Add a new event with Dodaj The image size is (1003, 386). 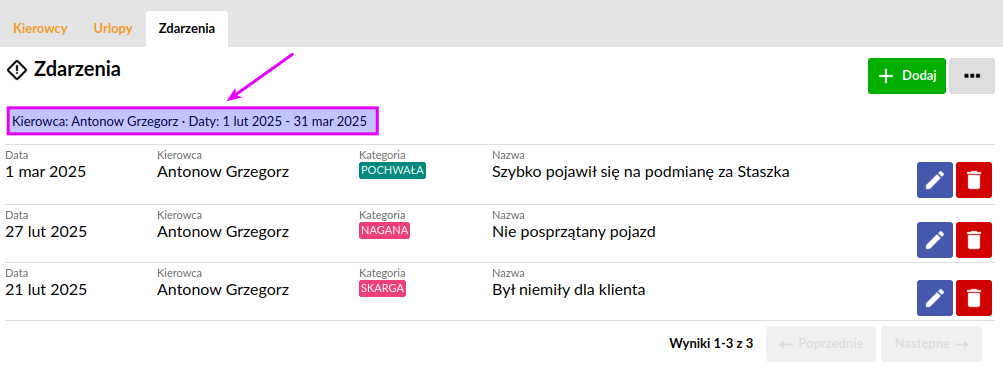(x=906, y=76)
